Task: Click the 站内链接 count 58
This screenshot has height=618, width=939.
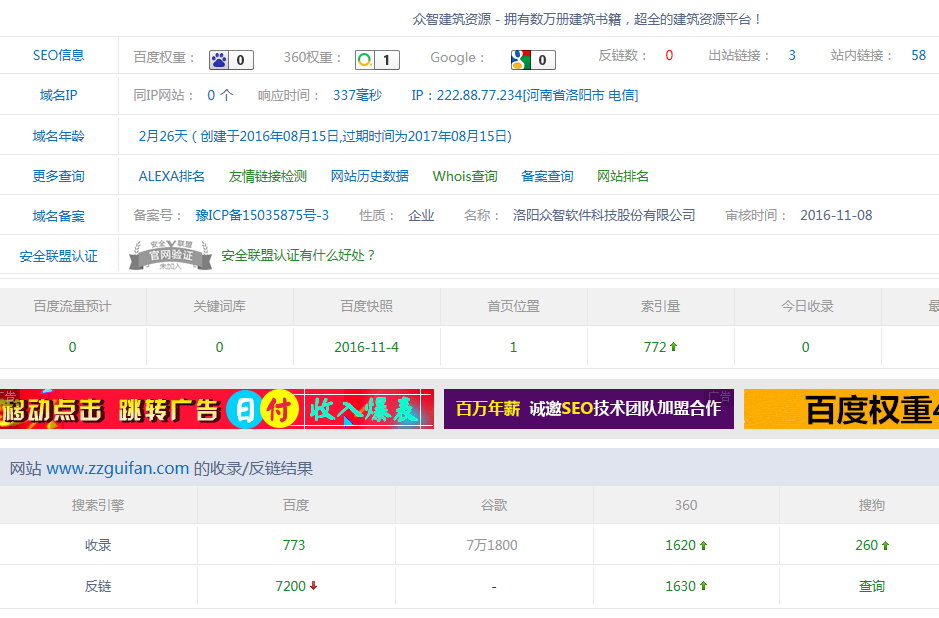Action: (x=918, y=56)
